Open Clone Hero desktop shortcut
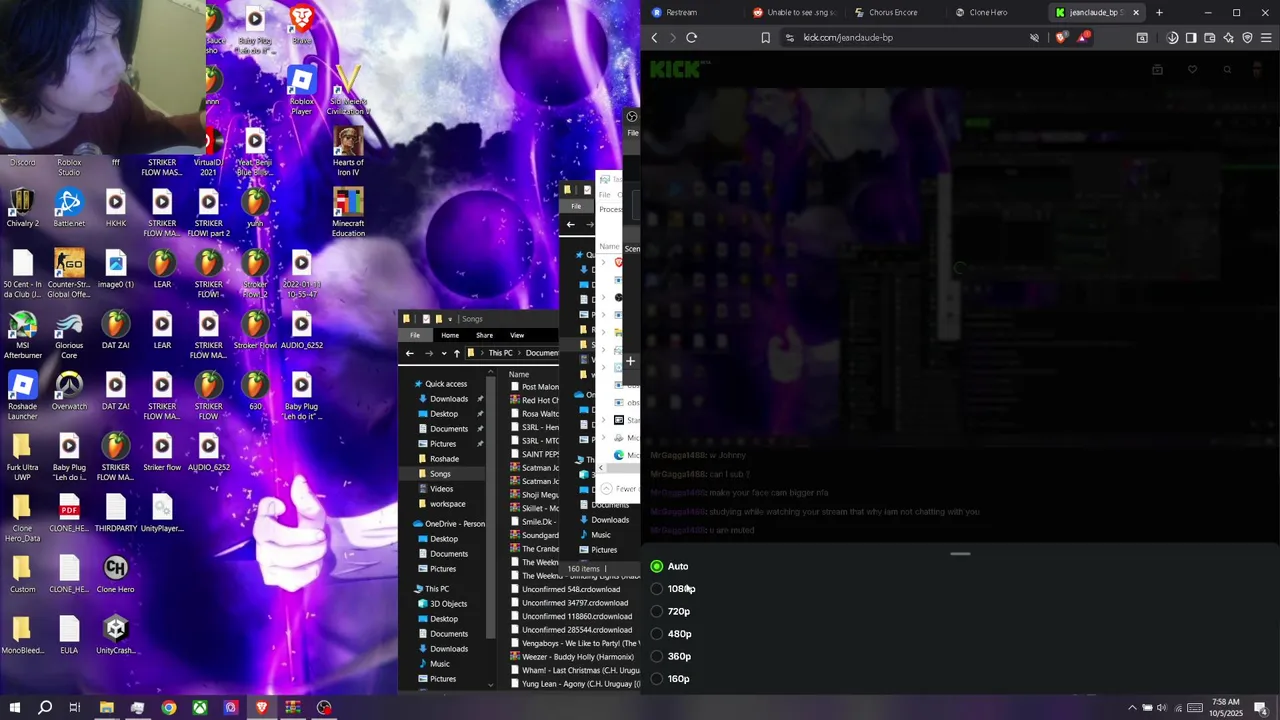 click(x=115, y=573)
